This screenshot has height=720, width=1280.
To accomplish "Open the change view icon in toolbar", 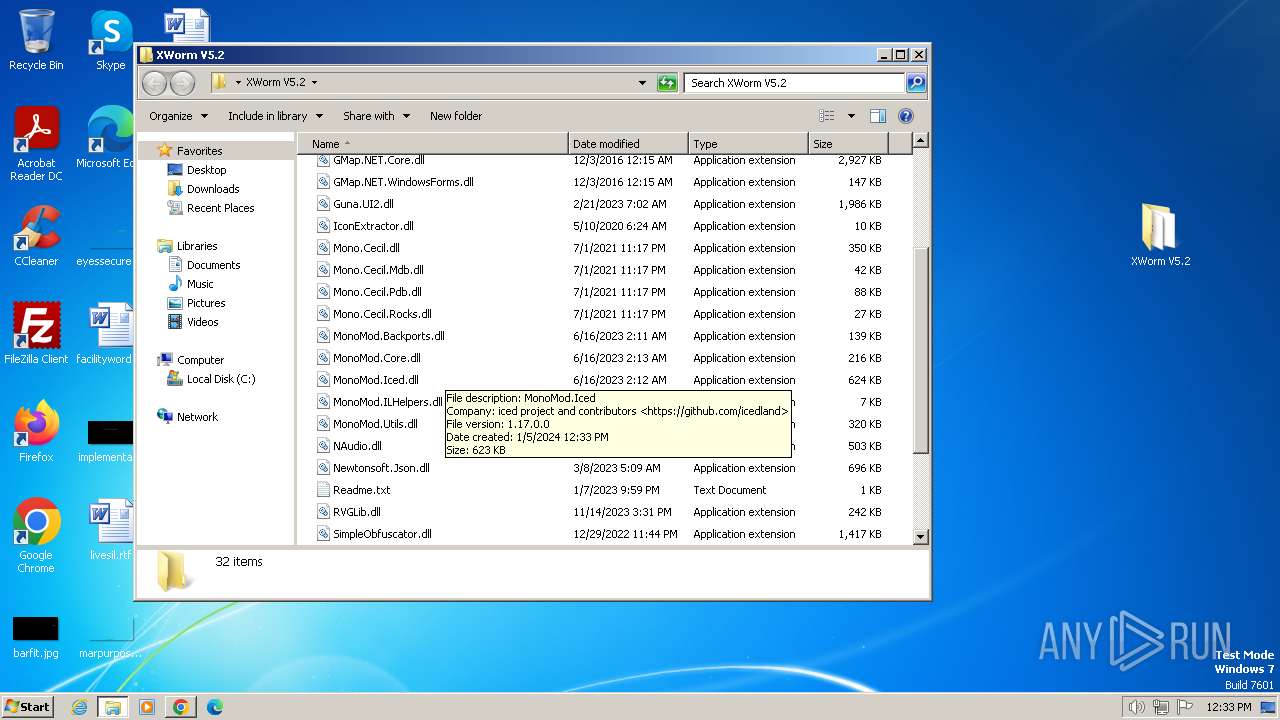I will point(826,116).
